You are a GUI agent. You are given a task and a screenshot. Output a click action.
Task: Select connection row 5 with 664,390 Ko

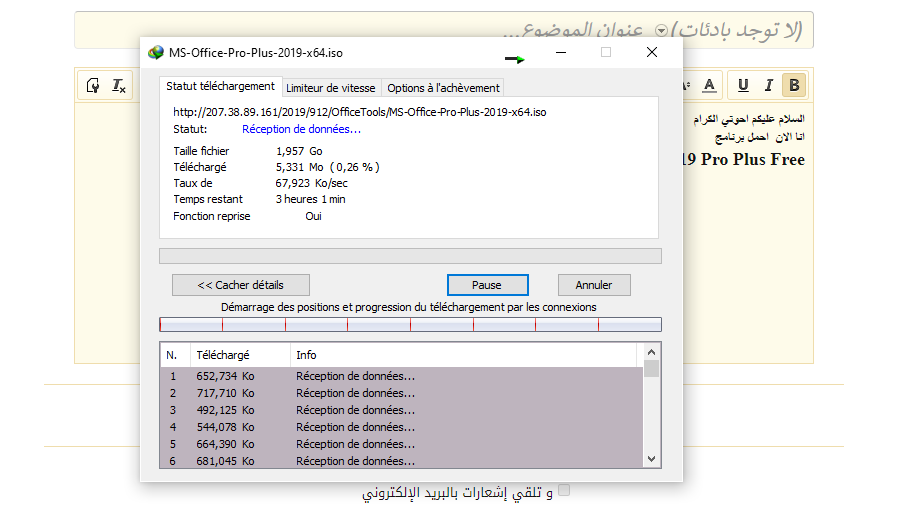pos(401,444)
